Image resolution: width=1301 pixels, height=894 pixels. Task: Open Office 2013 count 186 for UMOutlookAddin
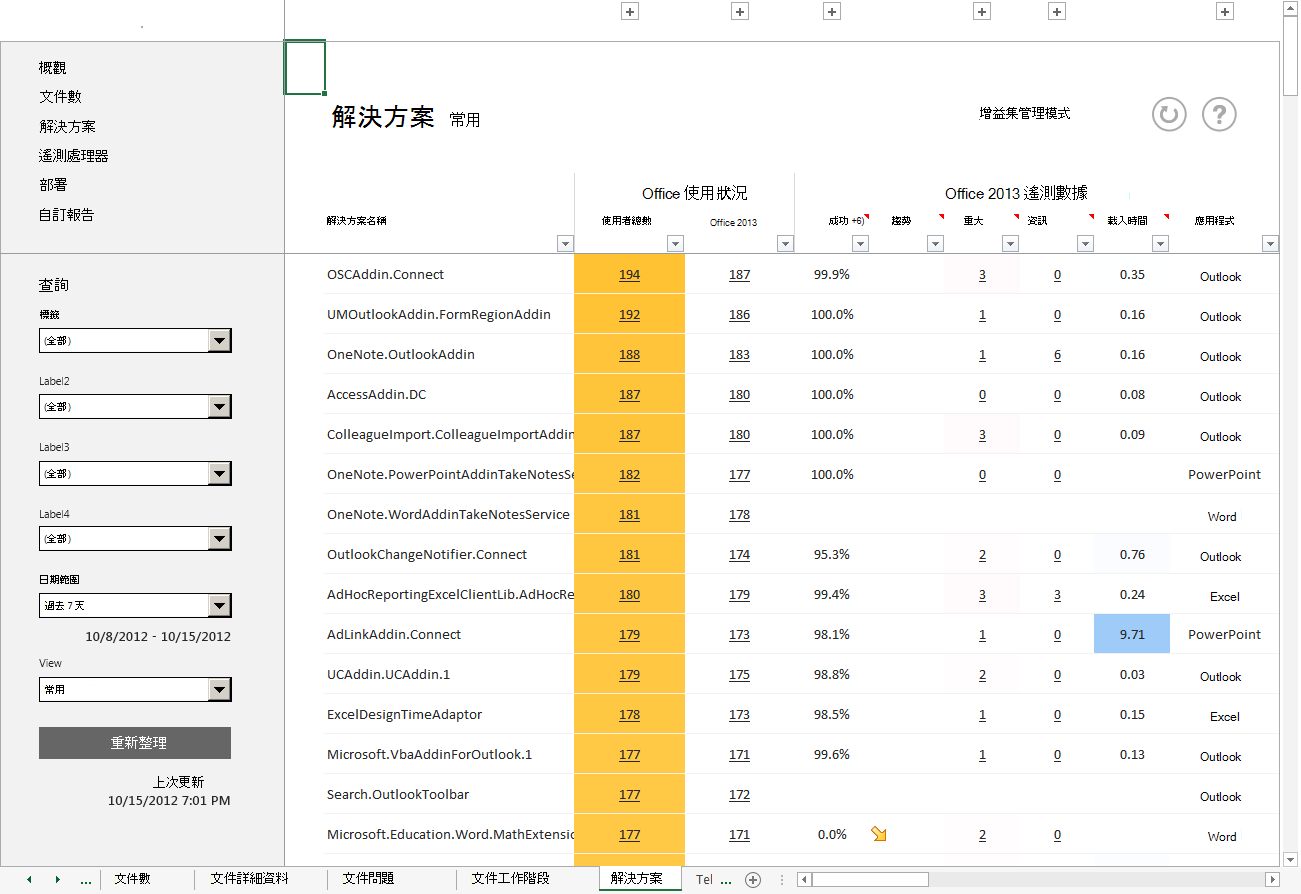[739, 315]
